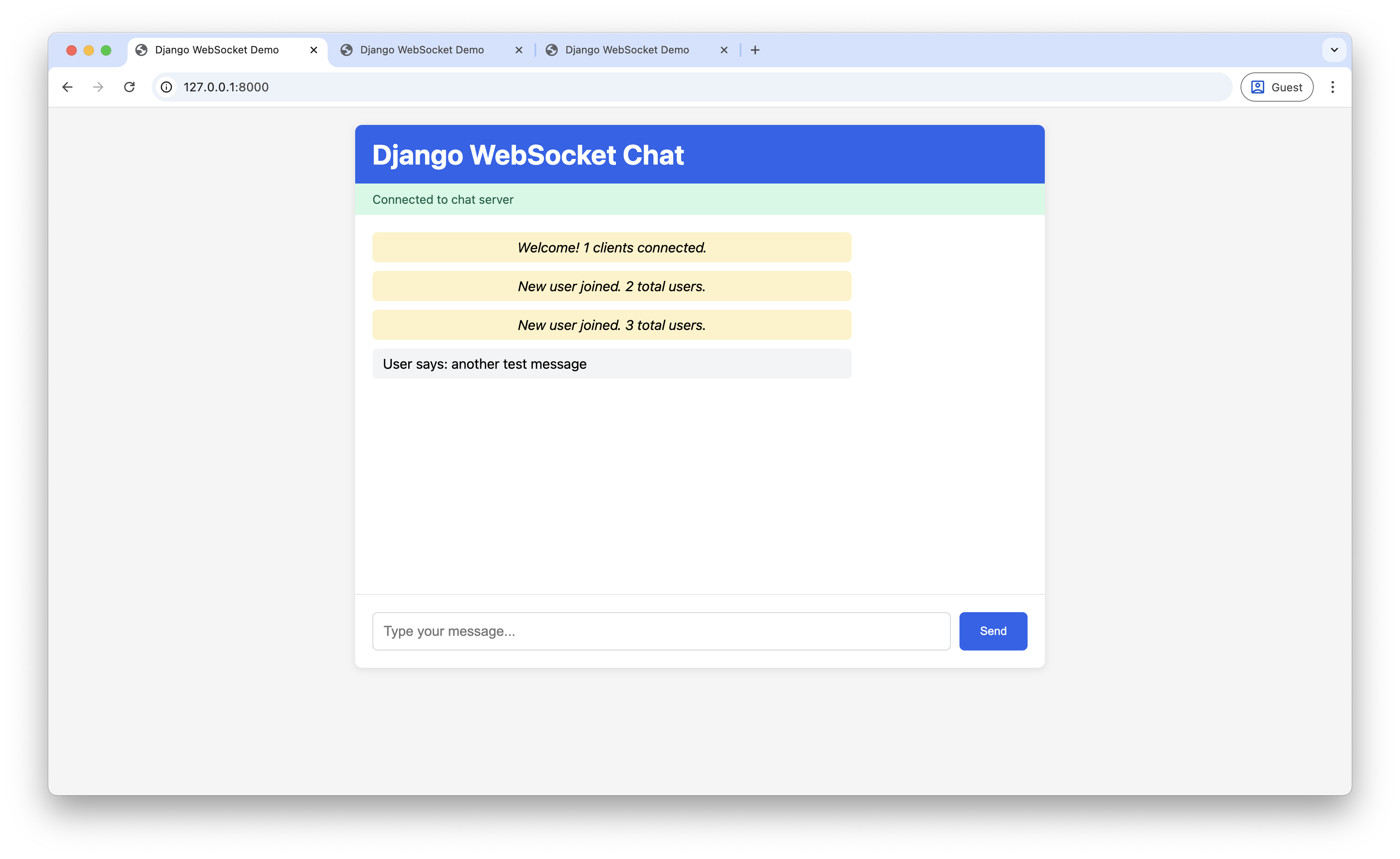The image size is (1400, 859).
Task: Click the globe favicon of the second tab
Action: click(x=346, y=50)
